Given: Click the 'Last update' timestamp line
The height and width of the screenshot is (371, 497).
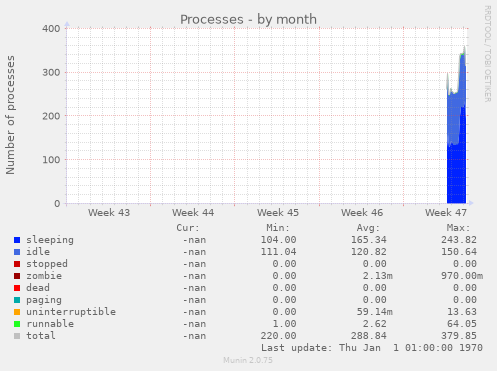Looking at the screenshot, I should [372, 348].
